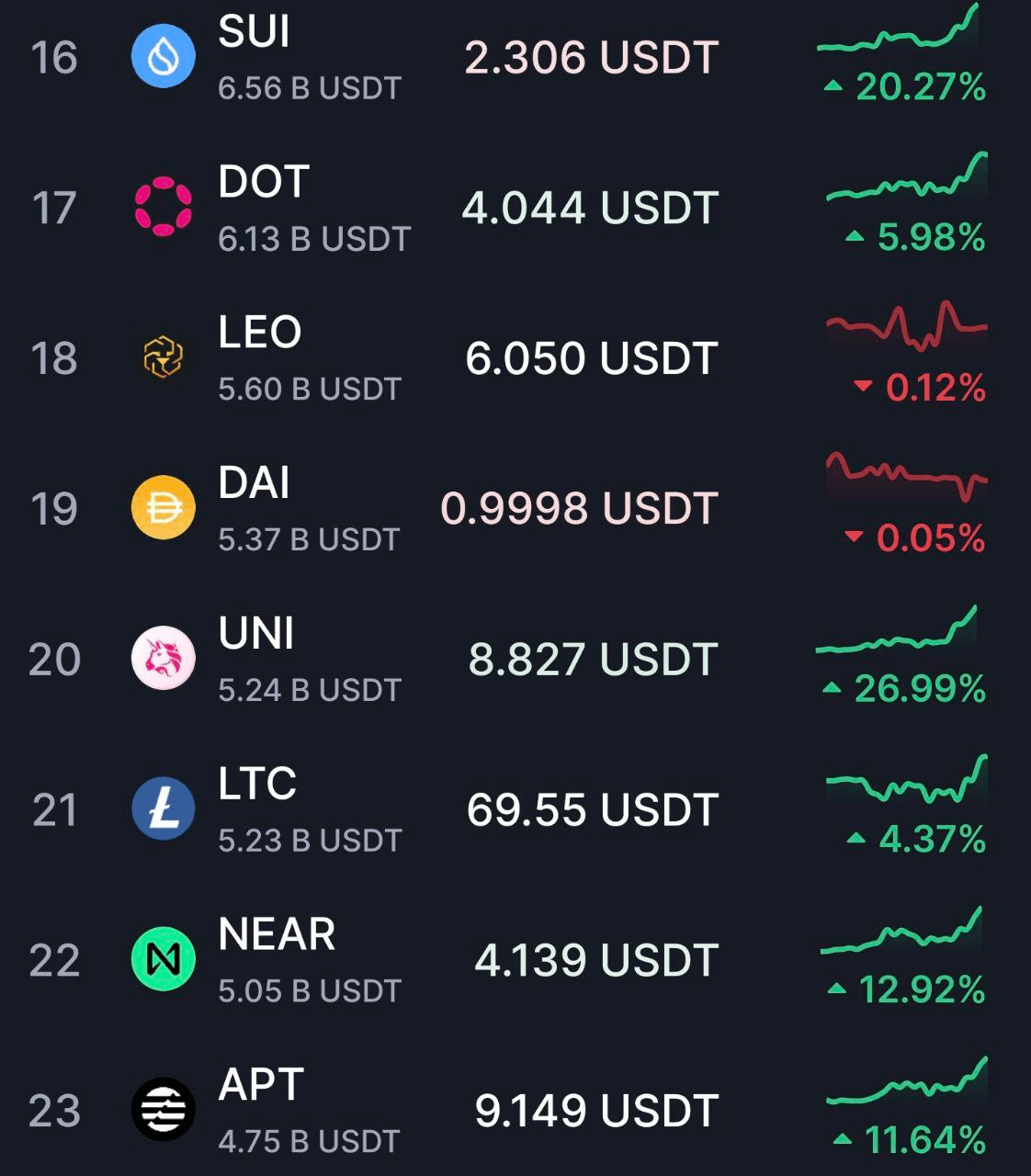The width and height of the screenshot is (1031, 1176).
Task: Select the LEO token gold icon
Action: pyautogui.click(x=164, y=357)
